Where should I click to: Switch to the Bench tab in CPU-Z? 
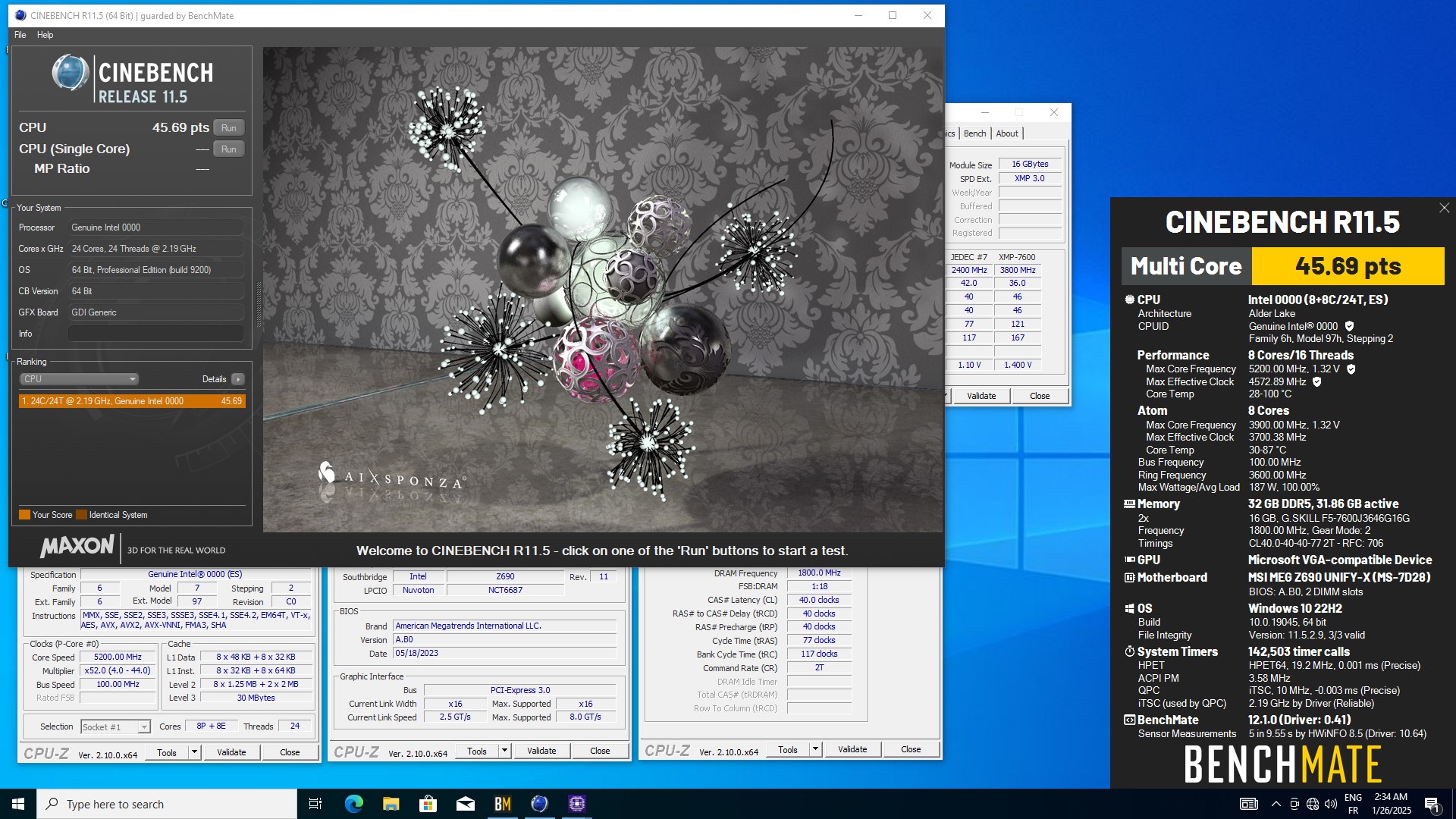pyautogui.click(x=975, y=133)
